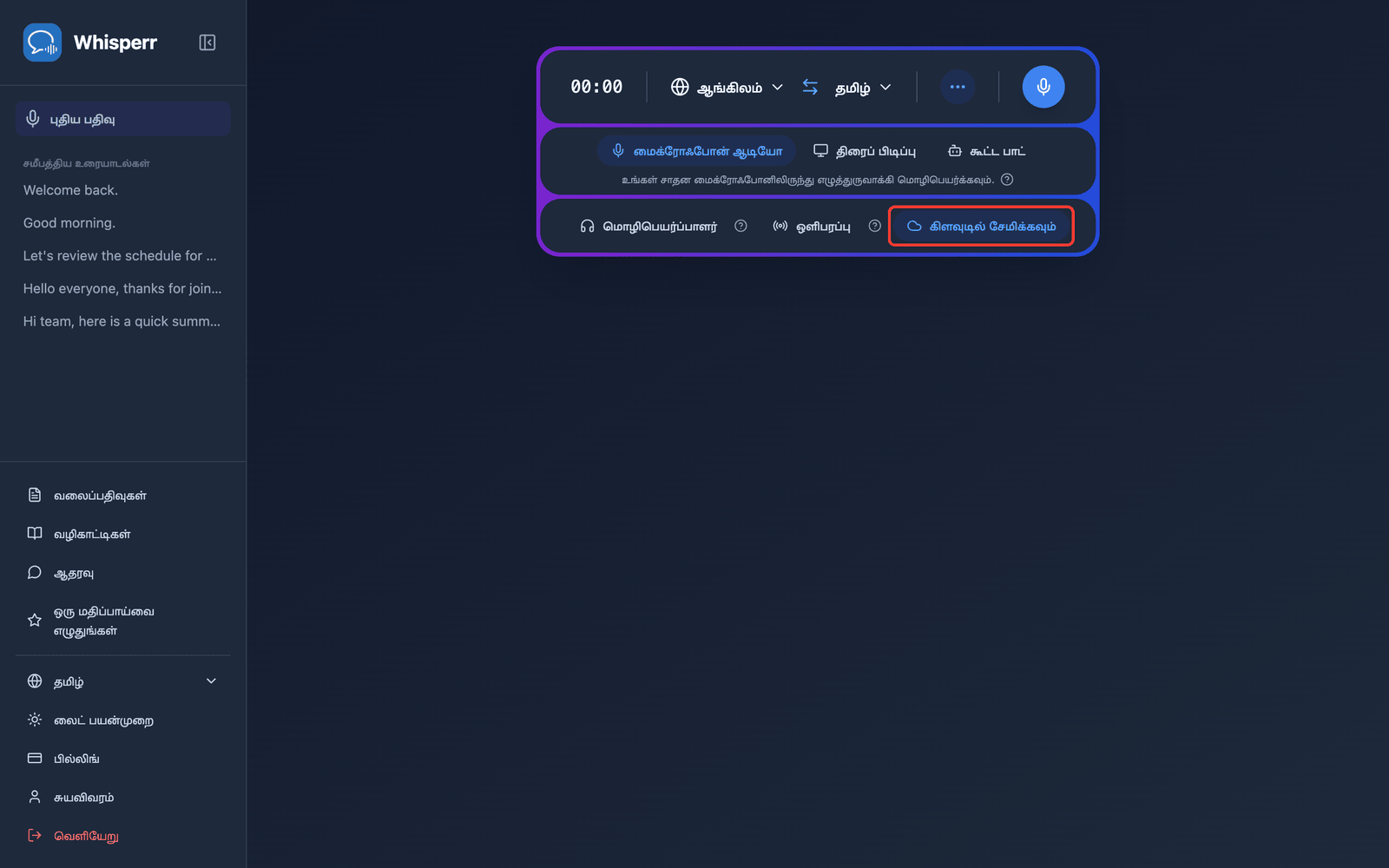
Task: Start a new recording via புதிய பதிவு
Action: pos(122,119)
